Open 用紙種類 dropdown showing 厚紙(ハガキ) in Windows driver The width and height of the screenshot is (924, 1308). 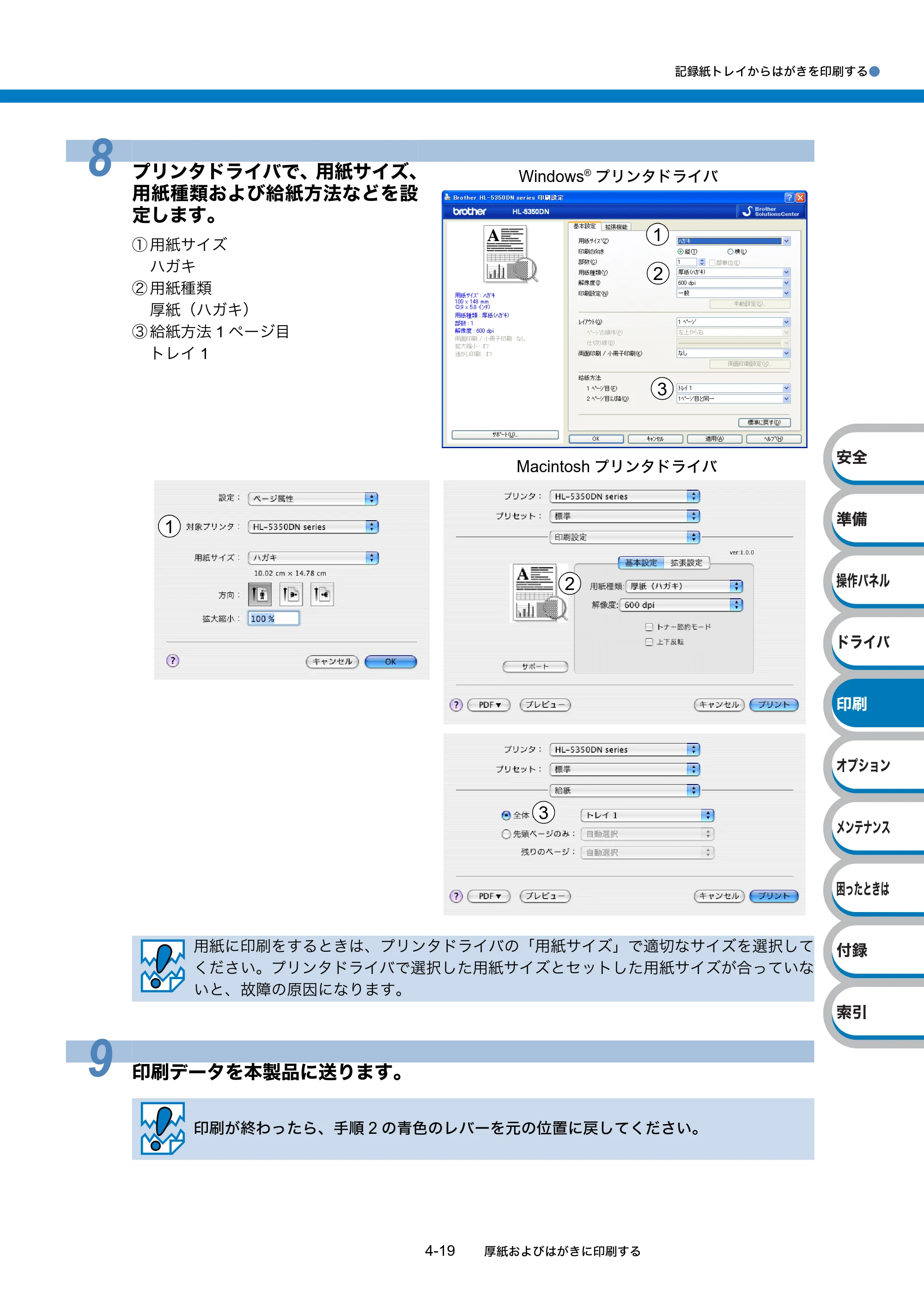[733, 272]
